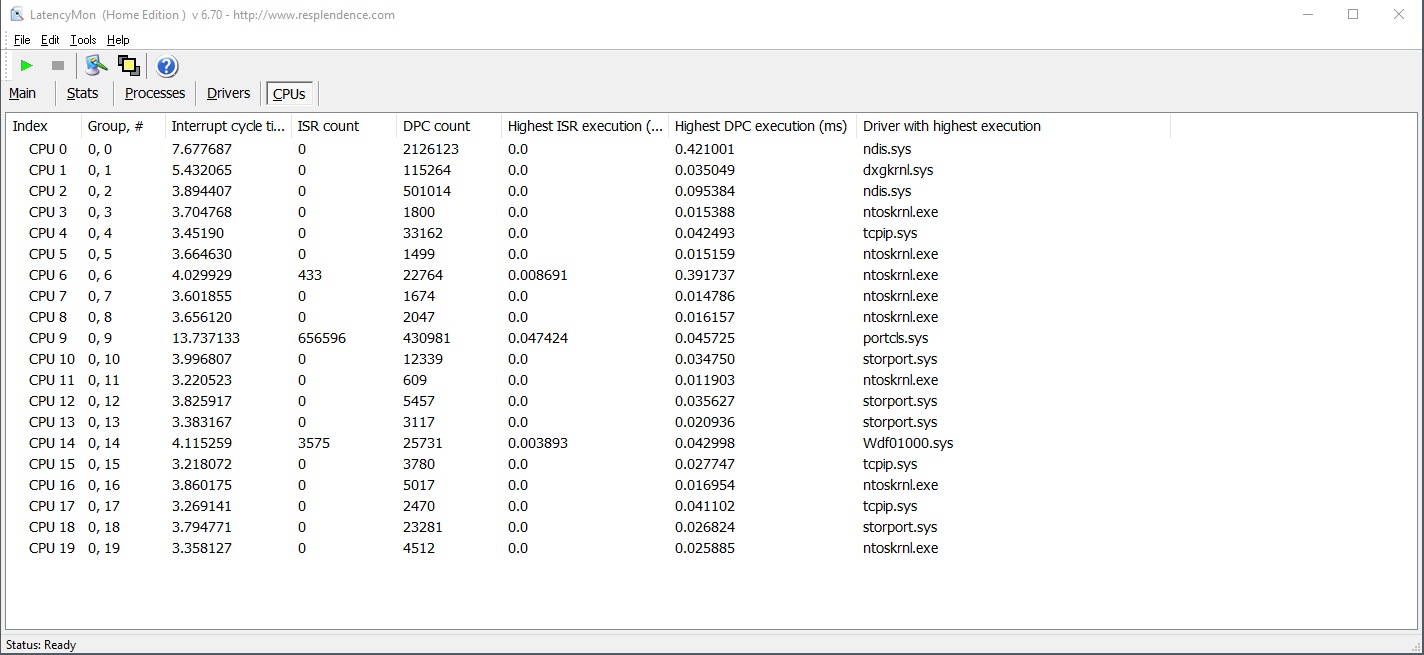The image size is (1424, 655).
Task: Switch to the Stats tab
Action: [82, 93]
